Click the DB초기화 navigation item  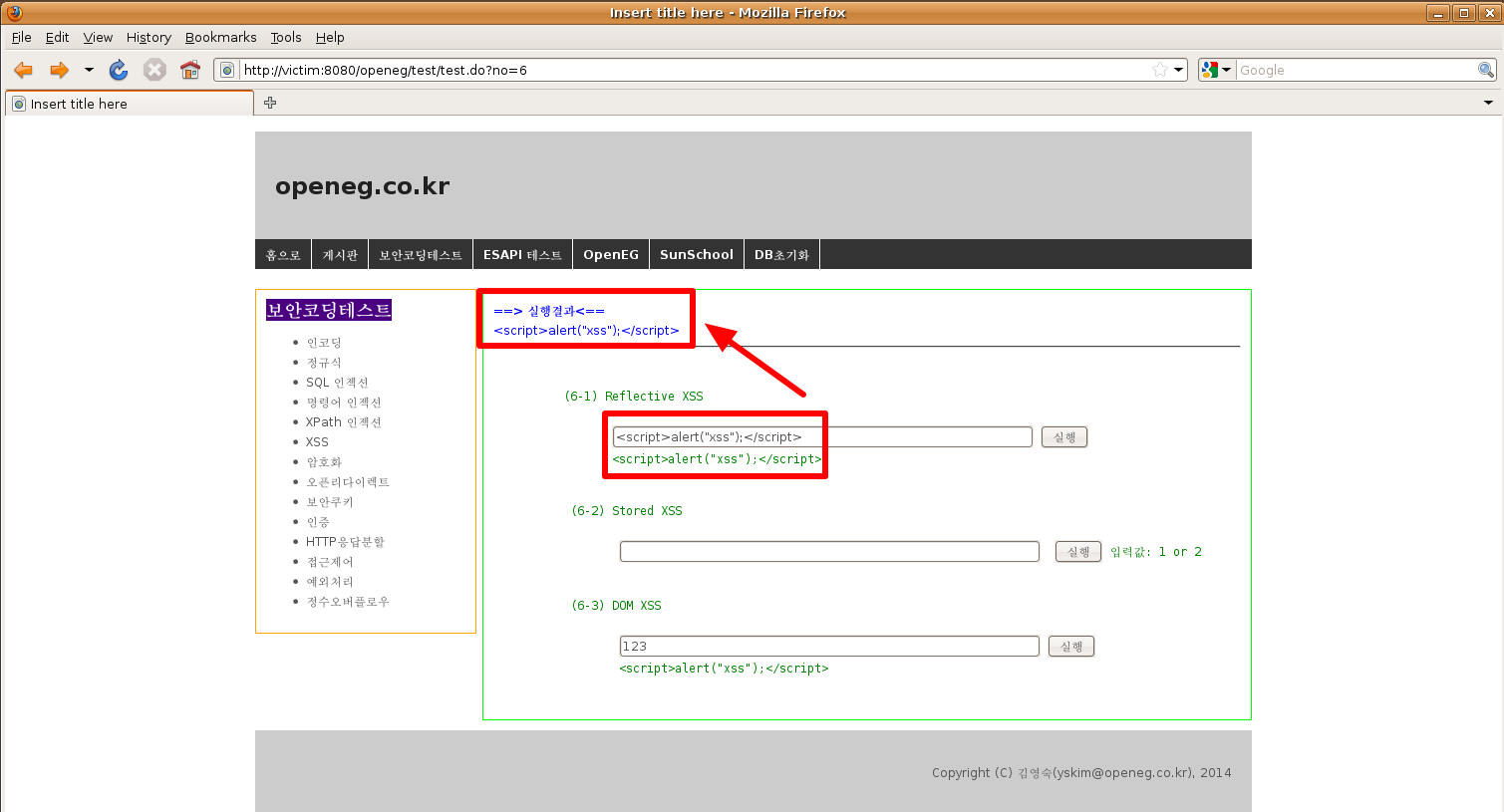[x=781, y=254]
